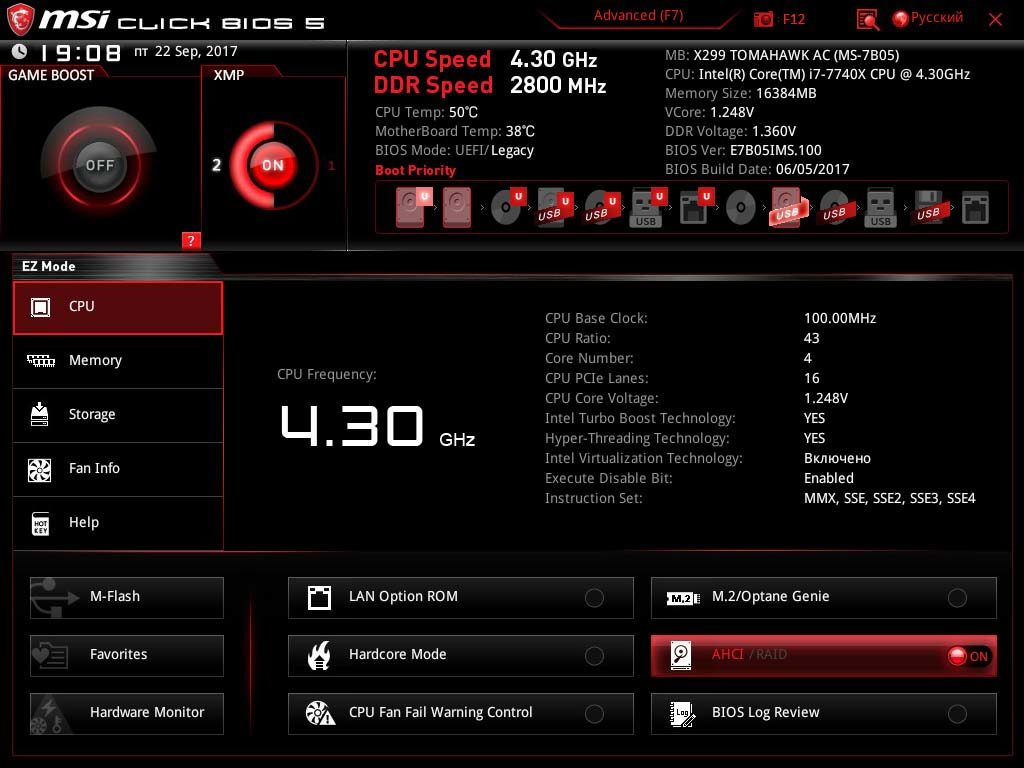This screenshot has height=768, width=1024.
Task: Click the 19:08 system time
Action: tap(81, 52)
